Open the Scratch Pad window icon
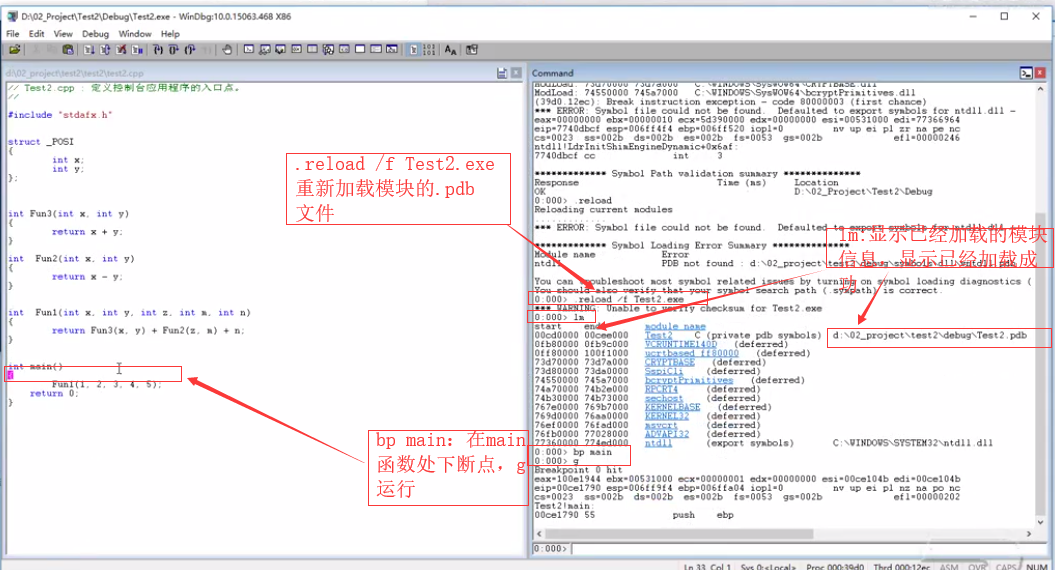The image size is (1055, 570). [360, 50]
